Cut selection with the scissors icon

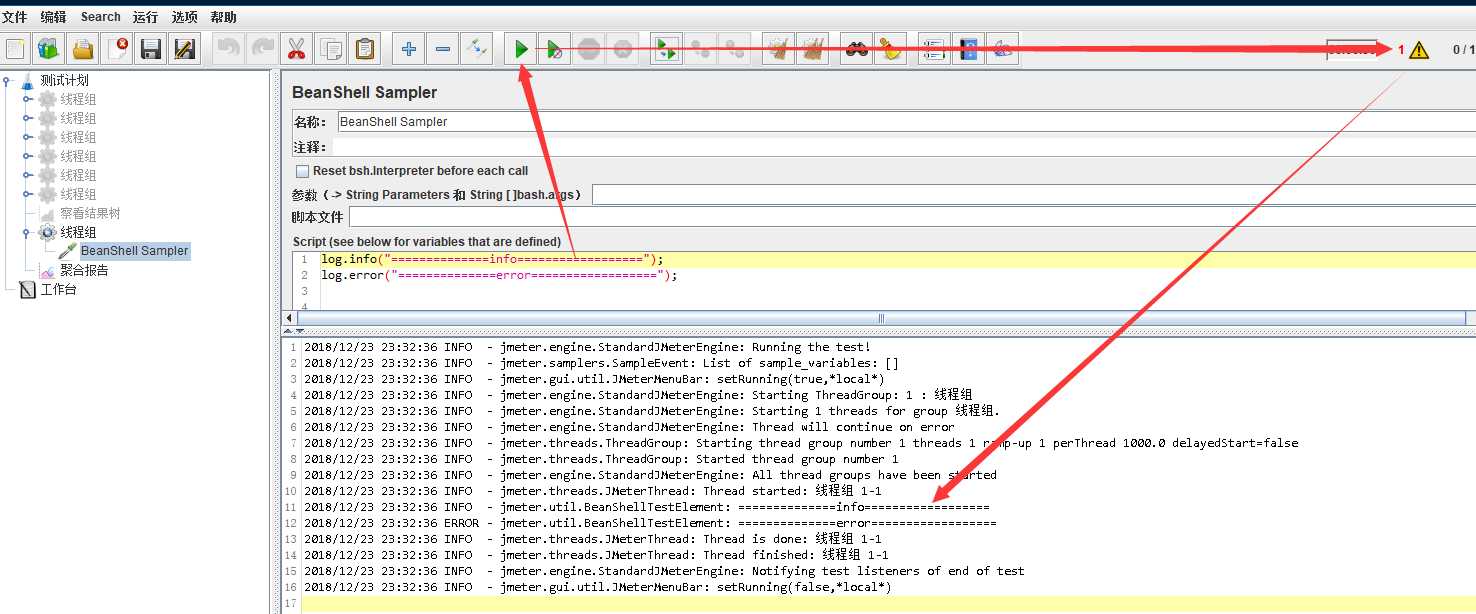pyautogui.click(x=297, y=49)
